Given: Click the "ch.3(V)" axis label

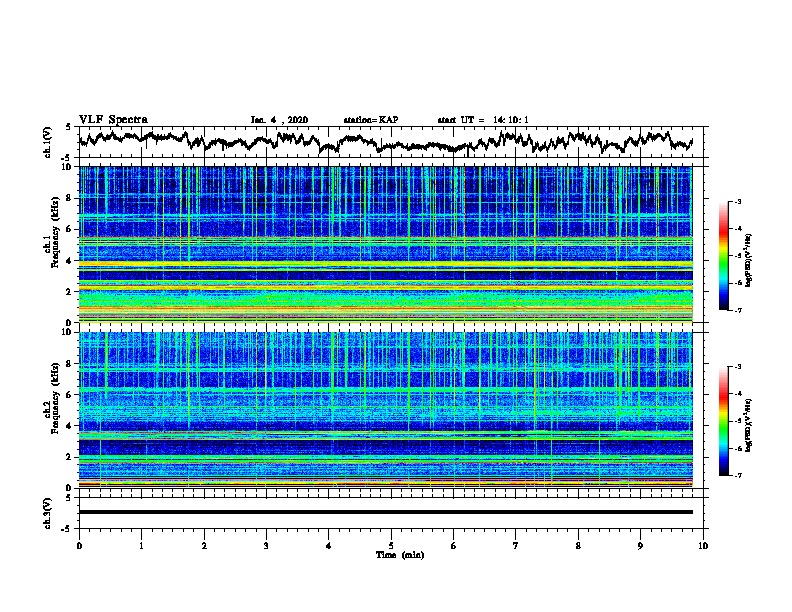Looking at the screenshot, I should coord(48,513).
